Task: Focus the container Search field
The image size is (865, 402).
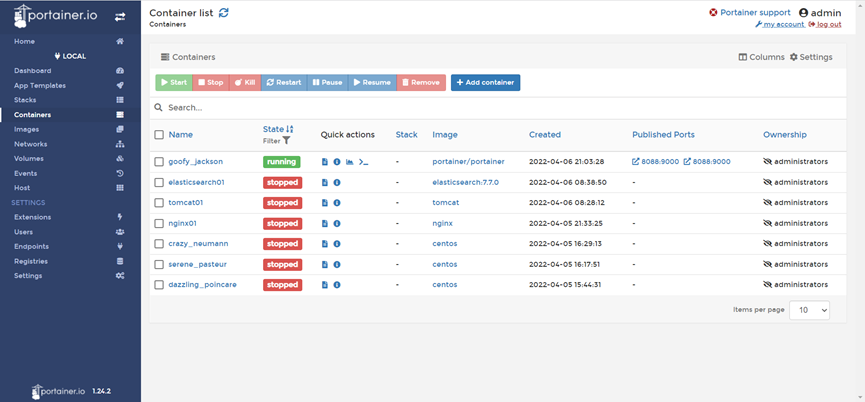Action: 498,108
